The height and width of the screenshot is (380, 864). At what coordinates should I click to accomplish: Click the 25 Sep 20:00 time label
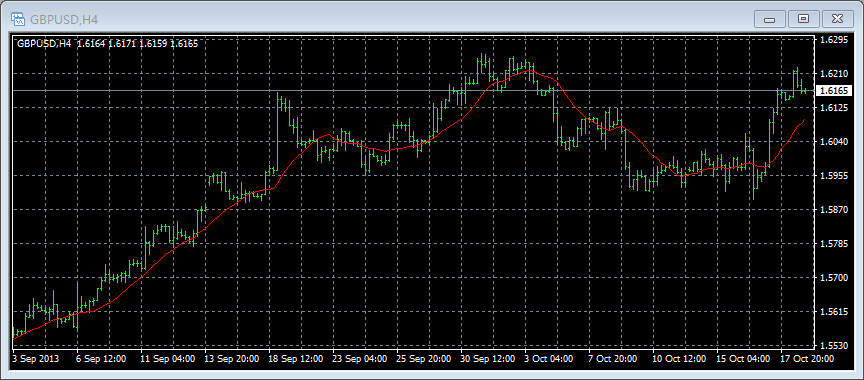423,359
